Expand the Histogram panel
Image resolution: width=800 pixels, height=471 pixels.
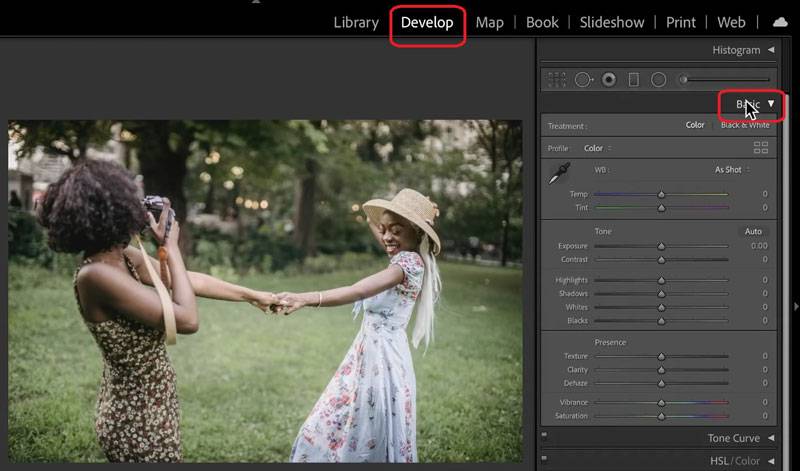(x=771, y=49)
